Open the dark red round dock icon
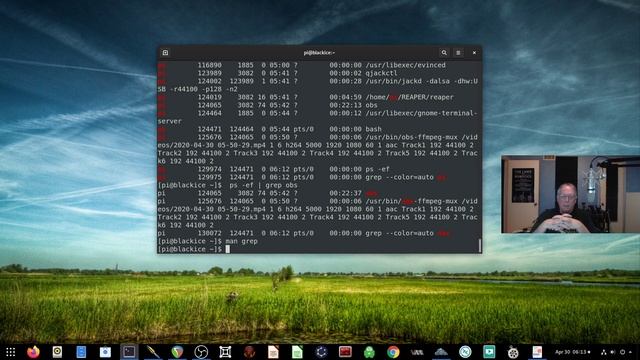 click(249, 352)
